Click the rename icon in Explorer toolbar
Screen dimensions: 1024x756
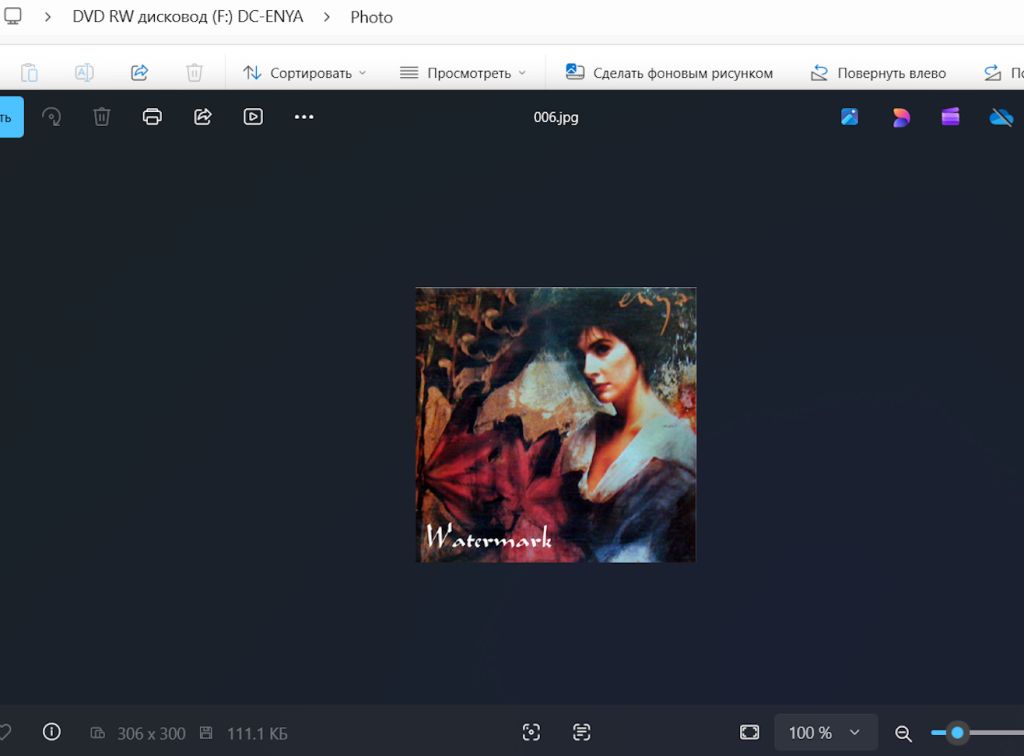[x=84, y=72]
